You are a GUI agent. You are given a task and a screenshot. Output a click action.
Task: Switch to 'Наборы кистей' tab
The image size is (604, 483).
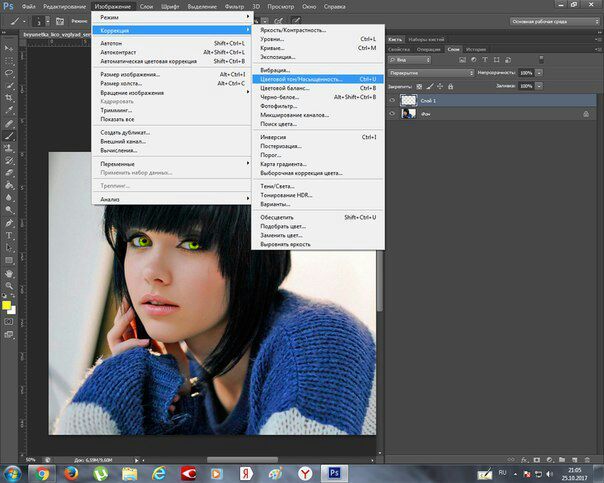[x=426, y=39]
